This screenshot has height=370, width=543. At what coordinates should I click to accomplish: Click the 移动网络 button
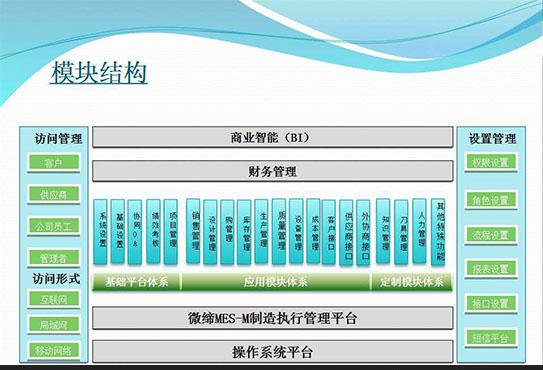coord(54,351)
